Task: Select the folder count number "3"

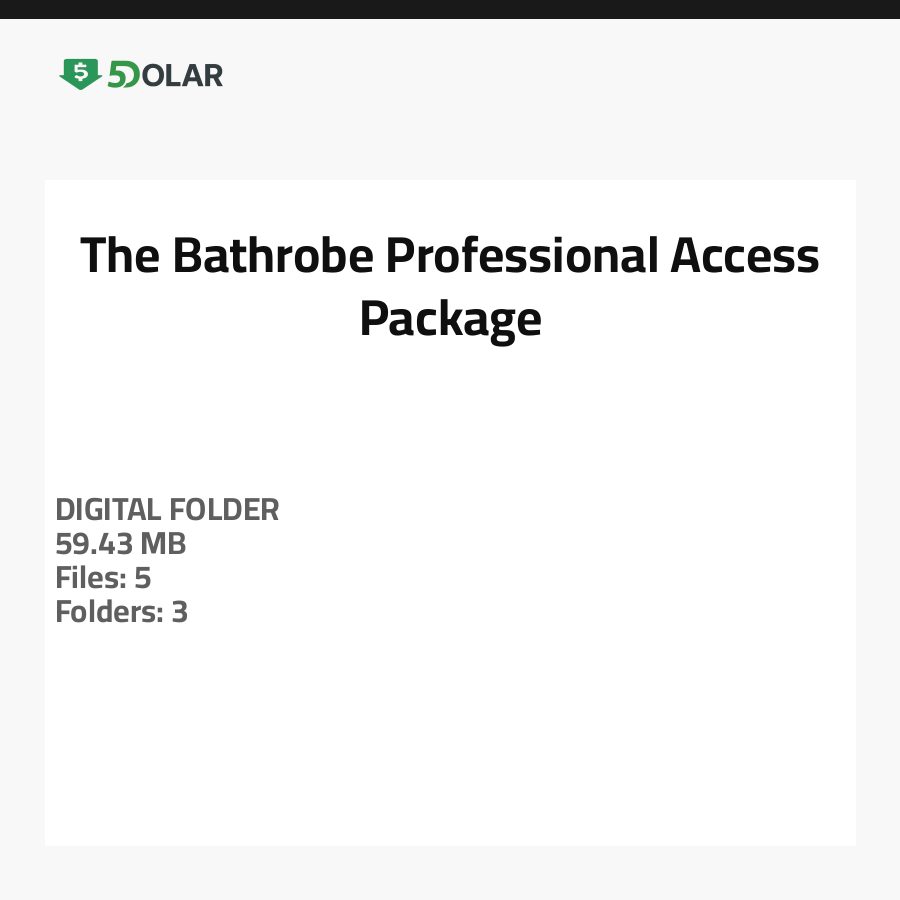Action: coord(179,612)
